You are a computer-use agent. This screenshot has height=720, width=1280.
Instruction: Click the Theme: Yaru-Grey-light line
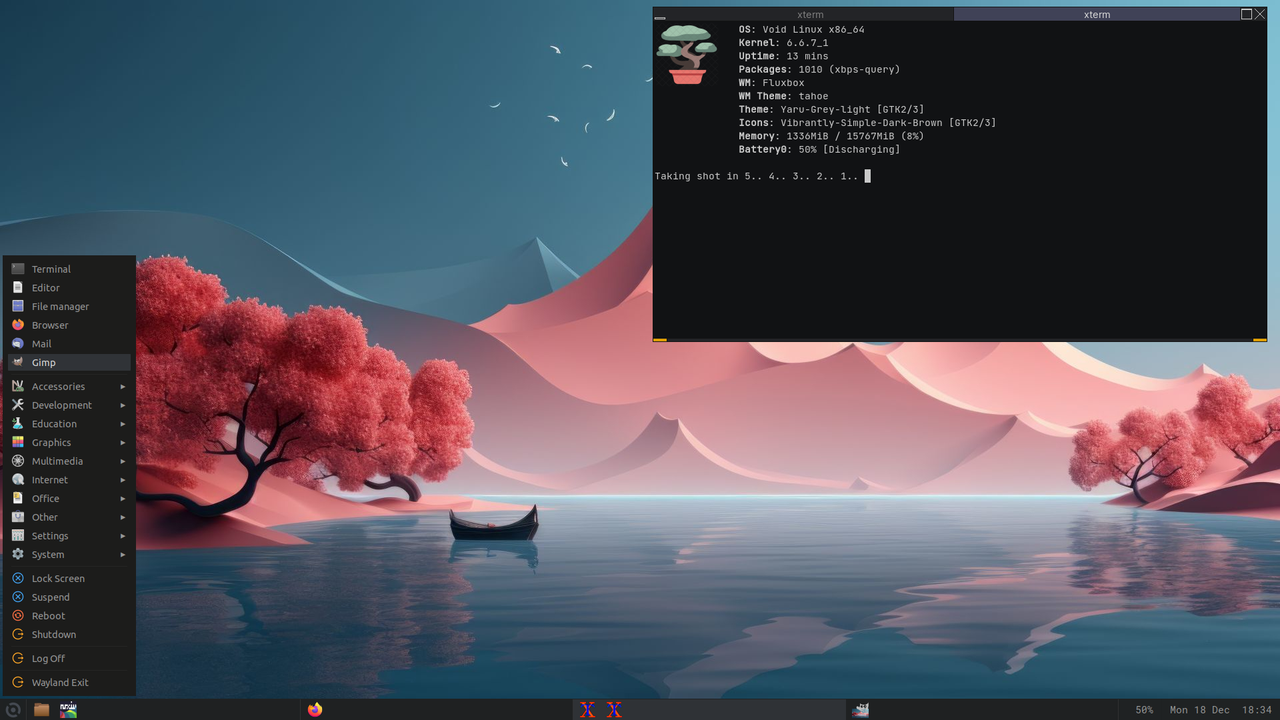832,110
